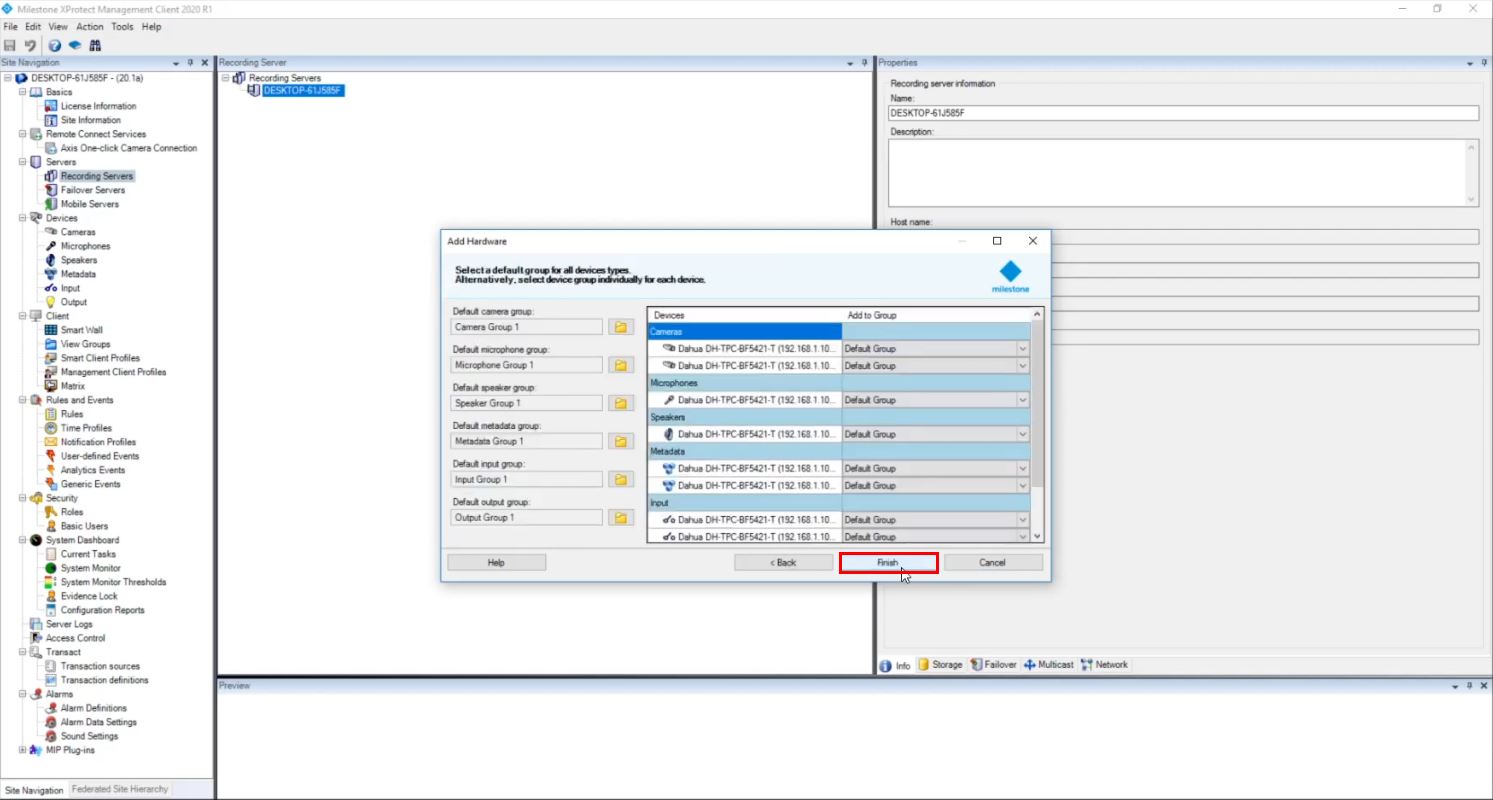This screenshot has height=800, width=1493.
Task: Click Finish to add the hardware
Action: point(888,562)
